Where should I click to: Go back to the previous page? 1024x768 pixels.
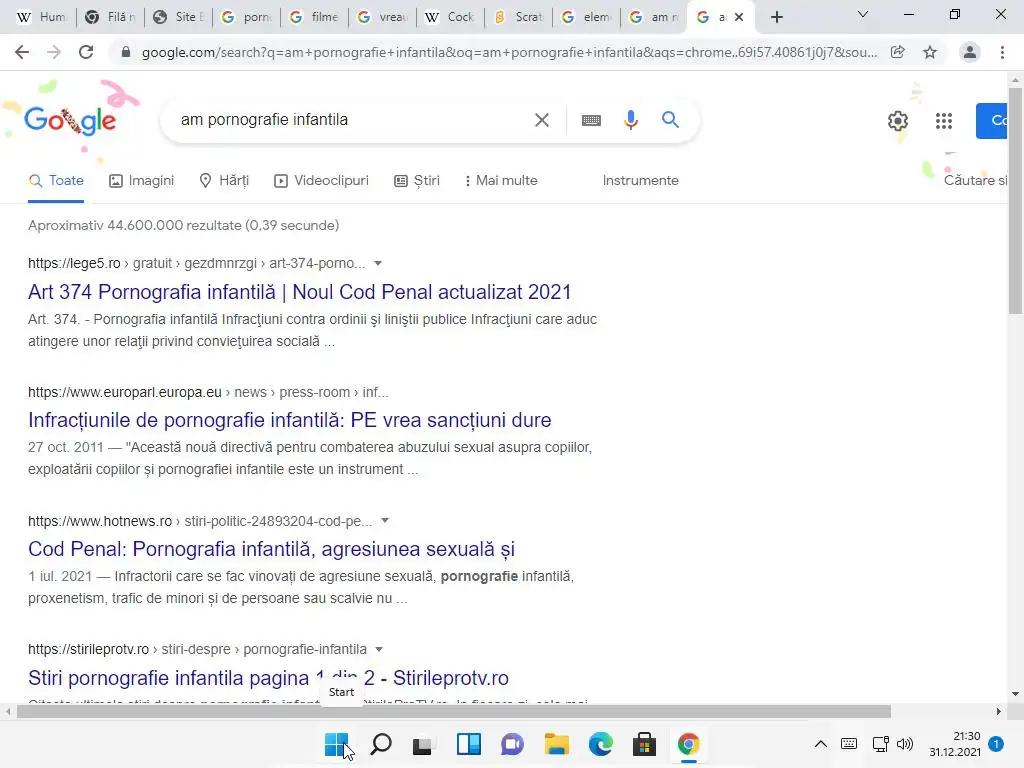22,52
